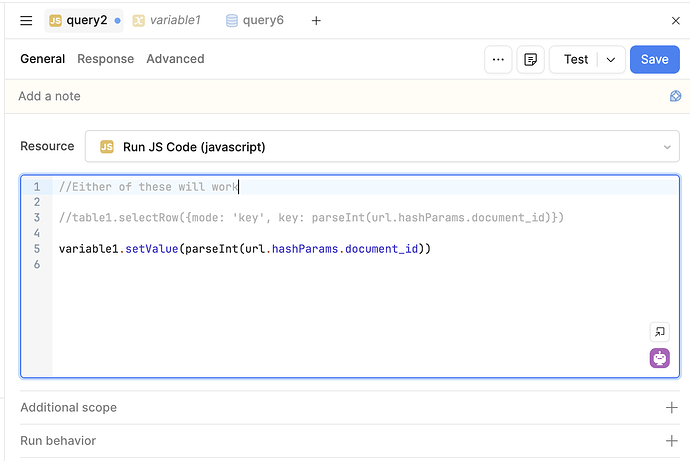Close the query editor panel
Image resolution: width=690 pixels, height=461 pixels.
[674, 20]
